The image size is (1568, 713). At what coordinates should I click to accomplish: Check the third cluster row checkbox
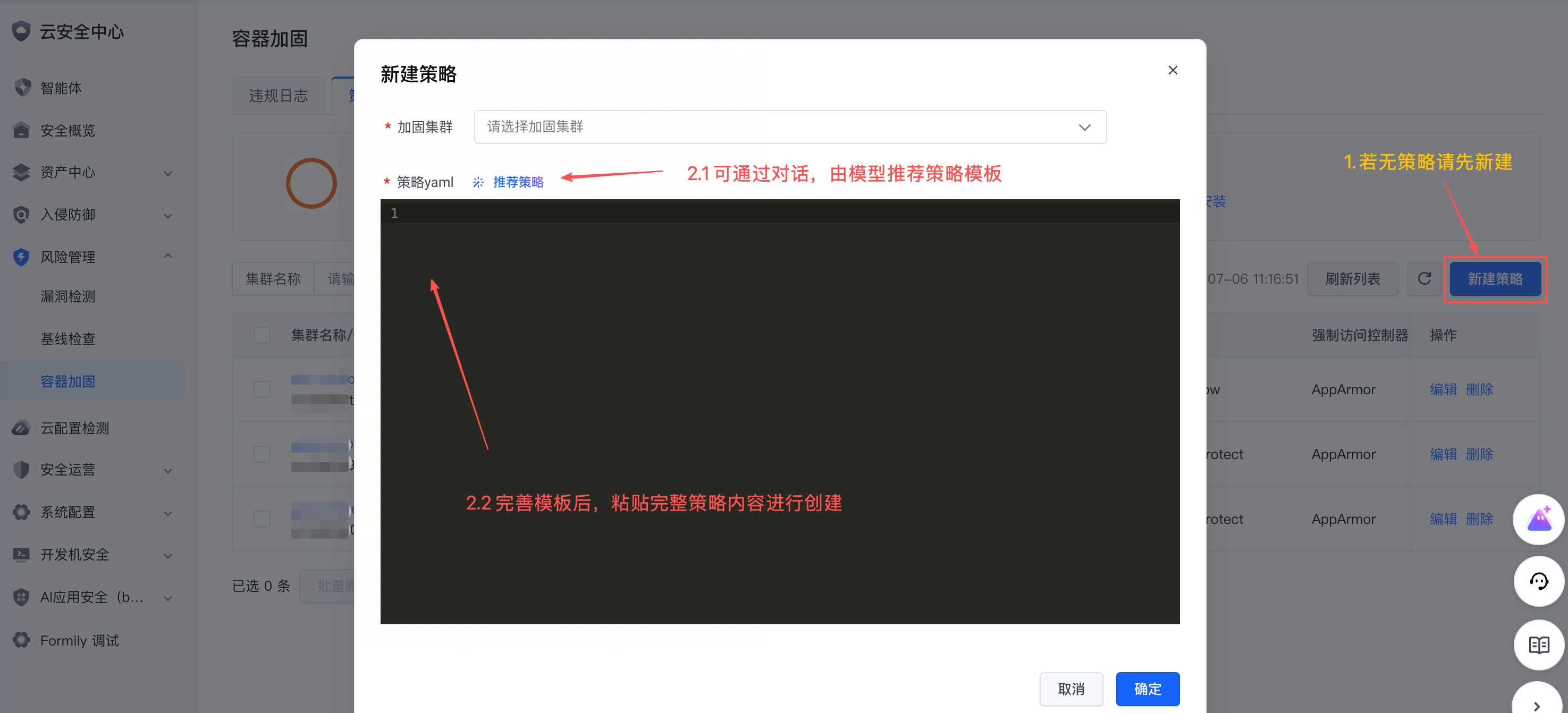click(262, 519)
